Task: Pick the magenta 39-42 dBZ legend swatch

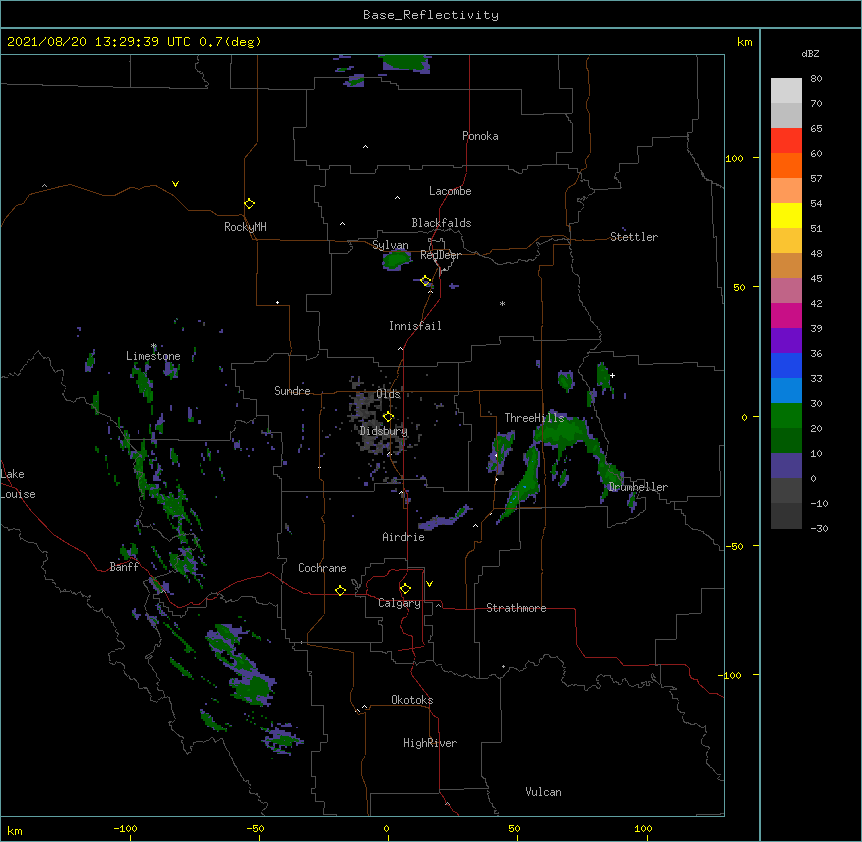Action: coord(786,315)
